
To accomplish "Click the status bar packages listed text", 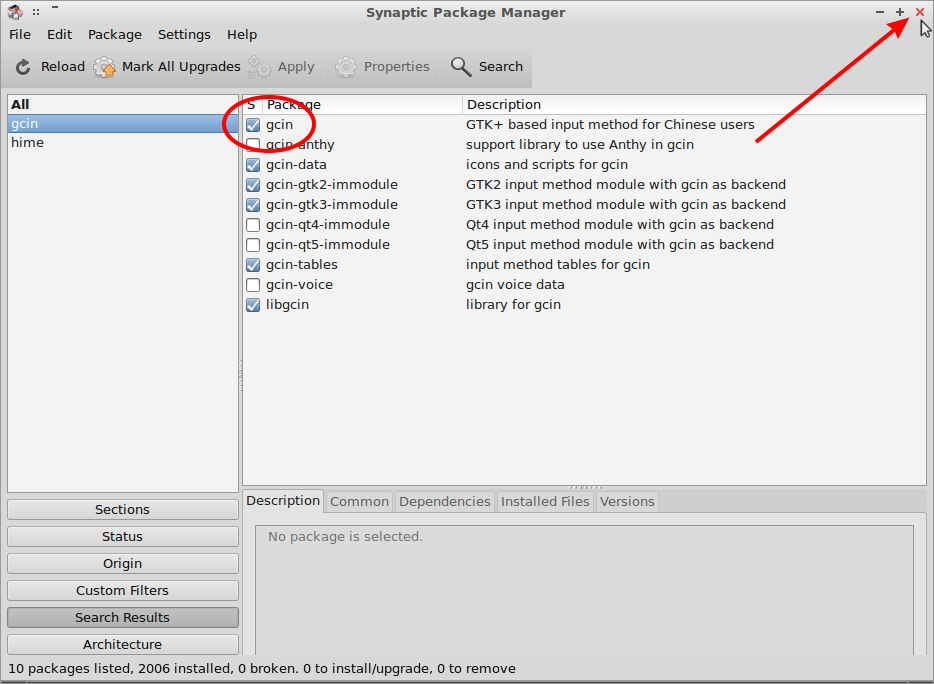I will point(262,669).
